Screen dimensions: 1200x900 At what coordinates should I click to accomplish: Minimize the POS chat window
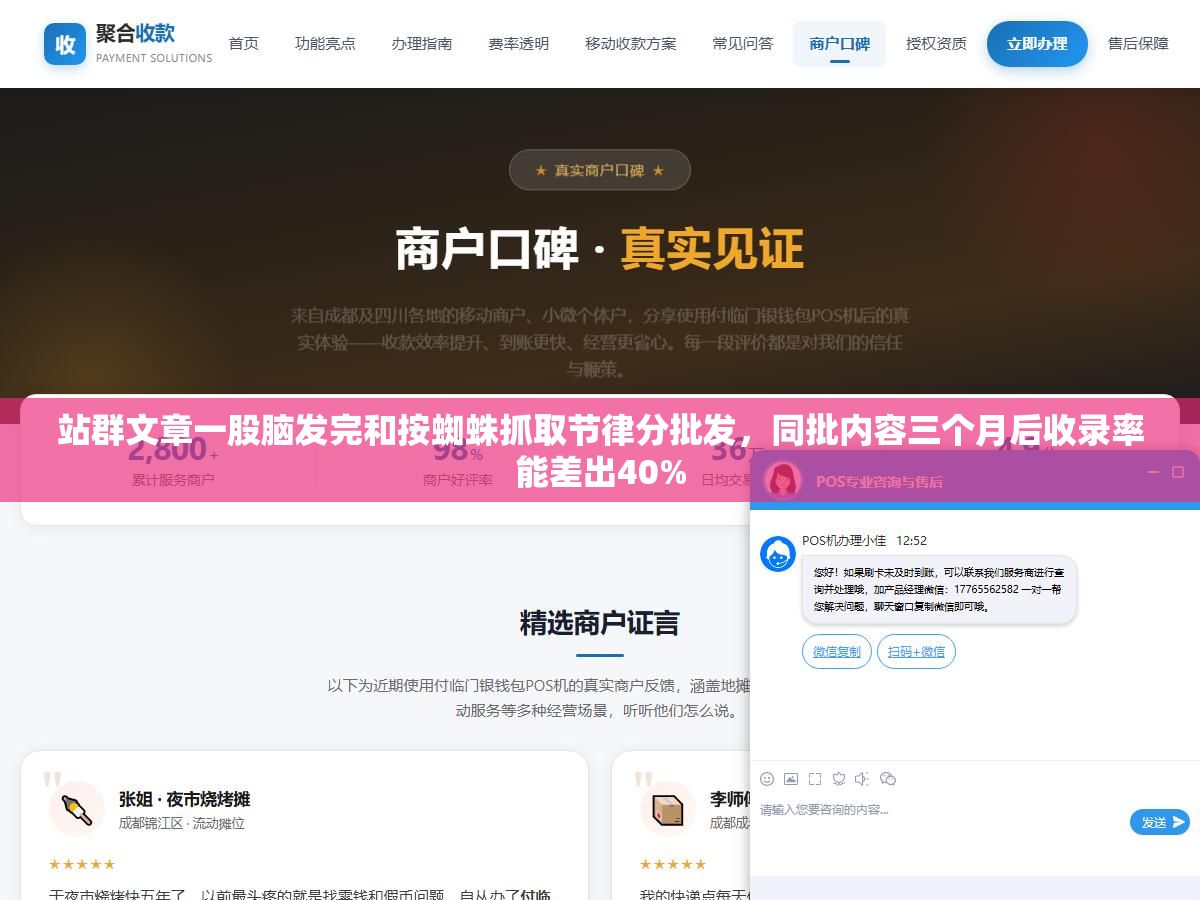(x=1153, y=472)
